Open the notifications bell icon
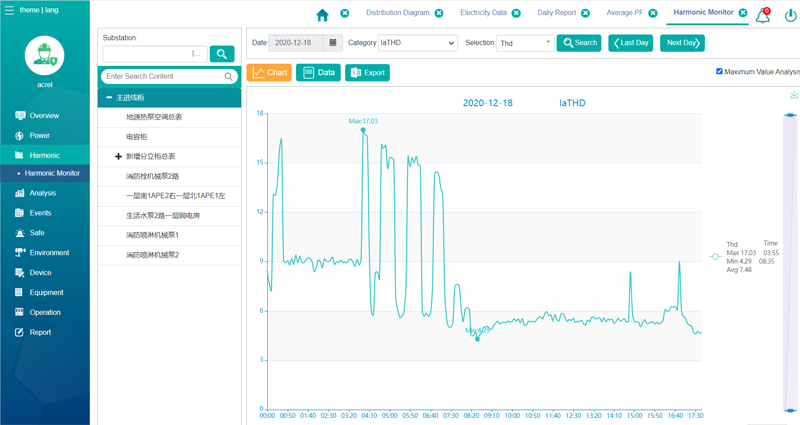The height and width of the screenshot is (425, 800). point(763,15)
